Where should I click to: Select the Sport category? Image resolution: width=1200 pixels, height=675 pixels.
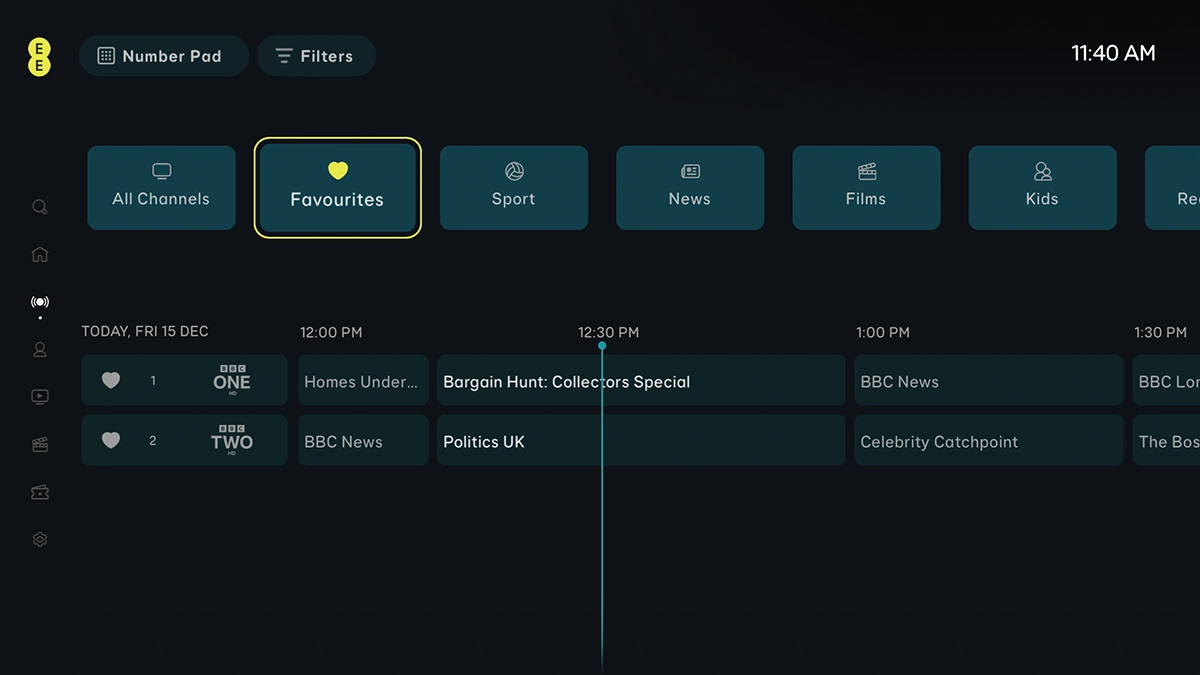tap(513, 187)
